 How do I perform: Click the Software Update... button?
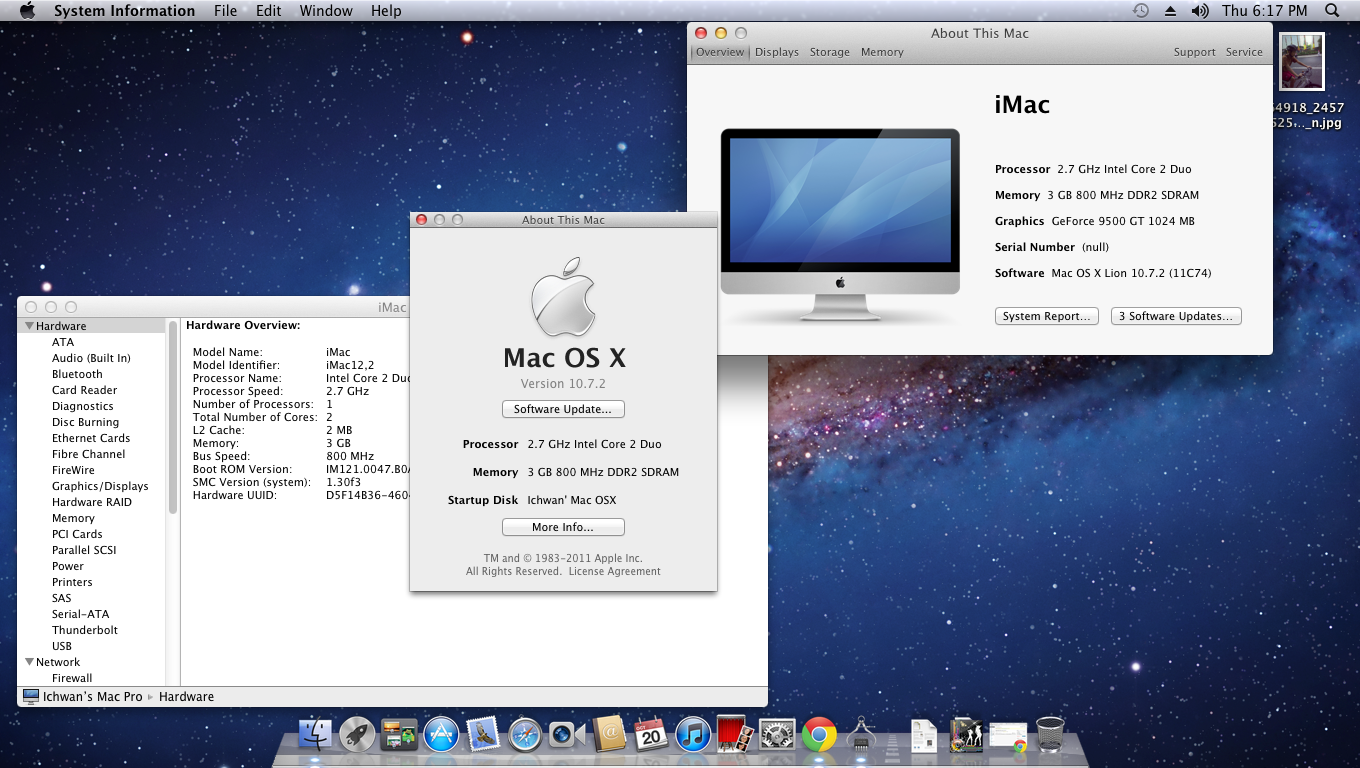[563, 409]
